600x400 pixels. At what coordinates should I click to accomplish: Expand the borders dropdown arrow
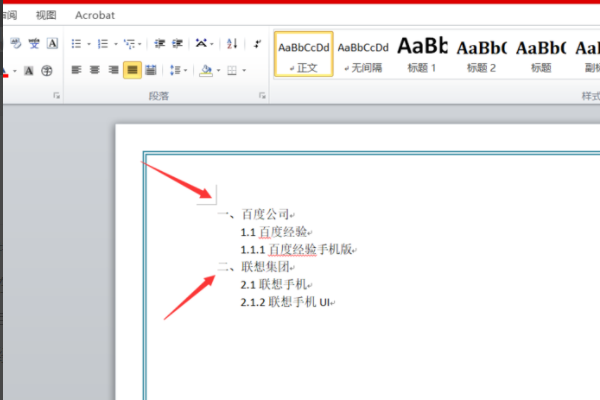(244, 70)
